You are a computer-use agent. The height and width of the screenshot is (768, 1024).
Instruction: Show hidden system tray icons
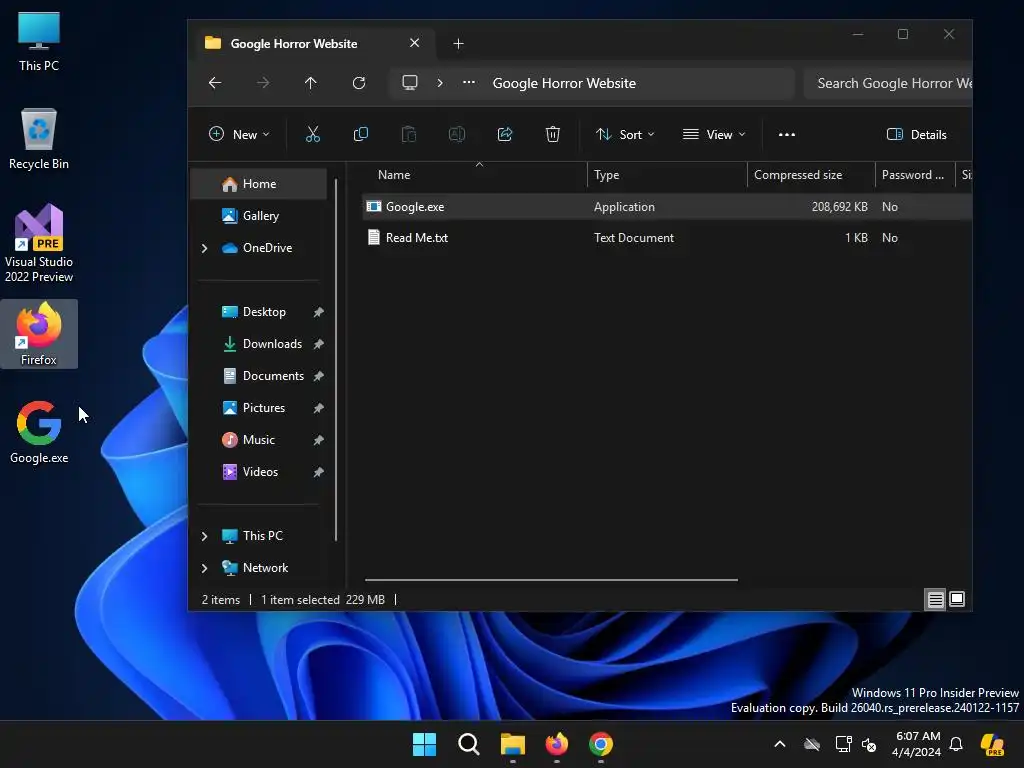coord(780,744)
